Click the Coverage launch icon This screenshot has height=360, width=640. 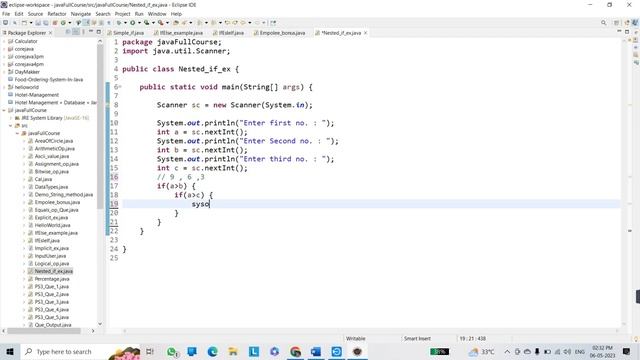click(x=147, y=23)
